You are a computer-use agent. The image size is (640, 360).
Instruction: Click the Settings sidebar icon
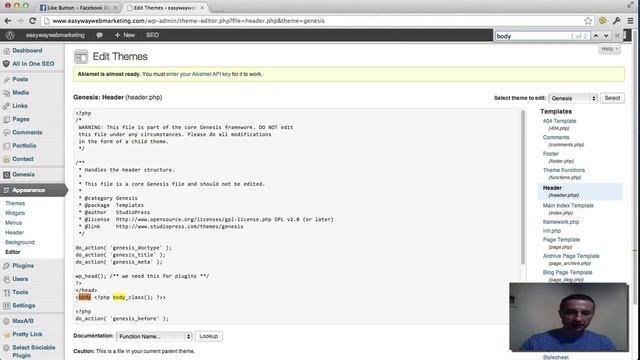[6, 306]
